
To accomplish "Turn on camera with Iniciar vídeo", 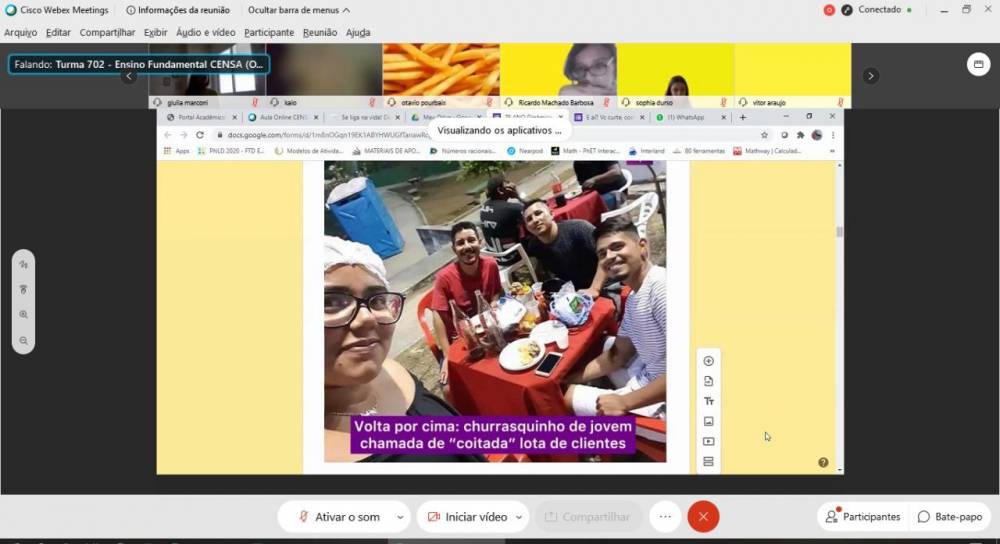I will point(466,517).
